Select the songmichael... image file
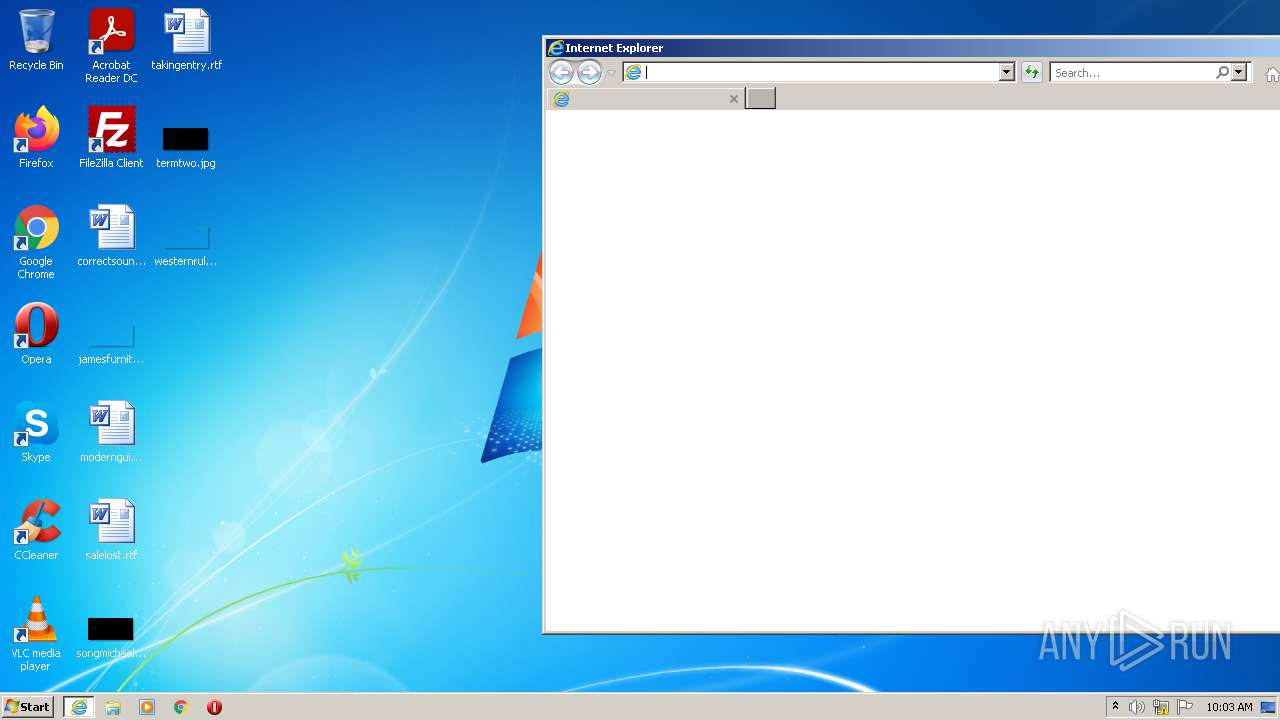The image size is (1280, 720). (x=111, y=638)
